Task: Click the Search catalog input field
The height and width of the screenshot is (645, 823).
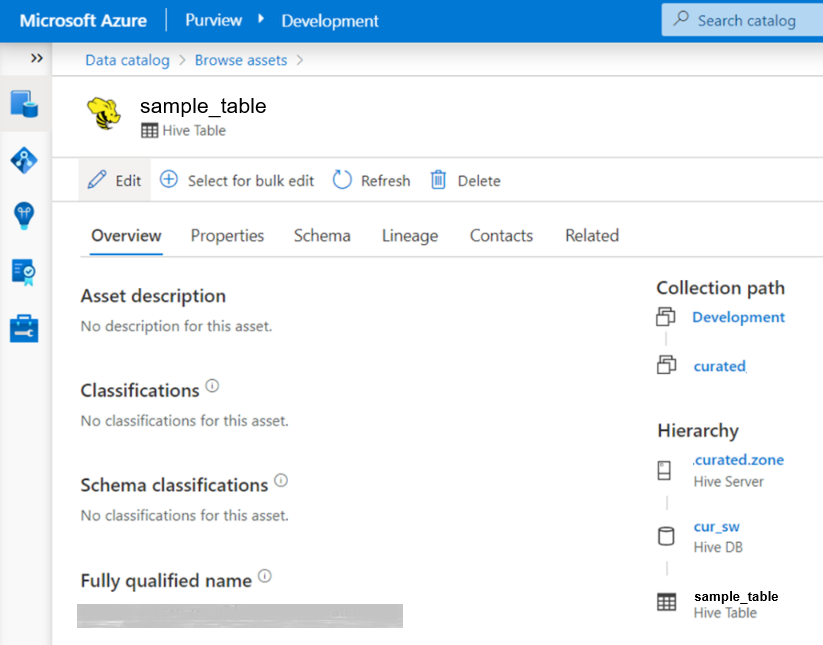Action: pyautogui.click(x=742, y=20)
